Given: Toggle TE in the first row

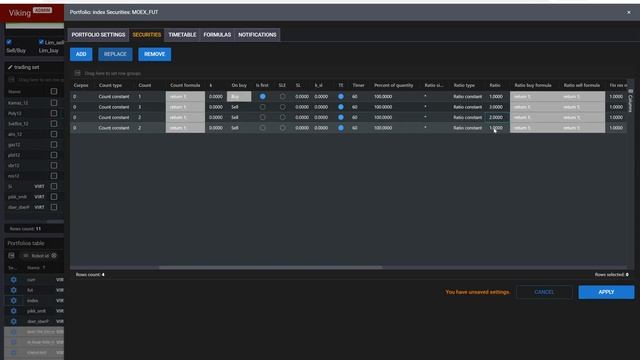Looking at the screenshot, I should tap(341, 97).
